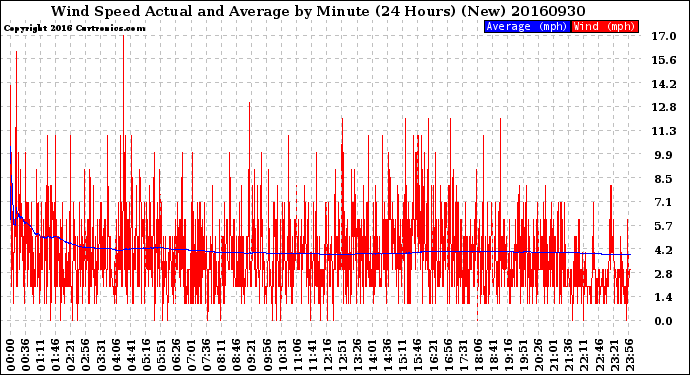This screenshot has width=690, height=375.
Task: Click the 1.4 y-axis label
Action: [664, 298]
